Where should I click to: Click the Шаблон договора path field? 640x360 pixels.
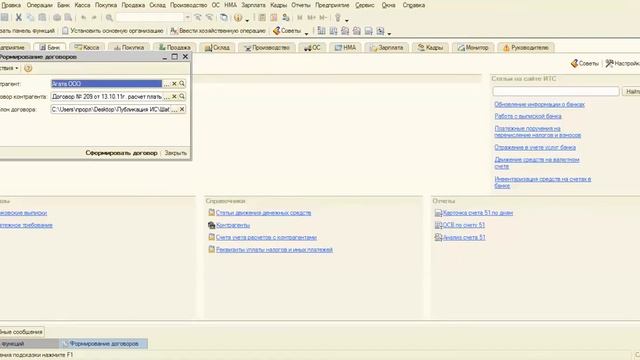110,109
